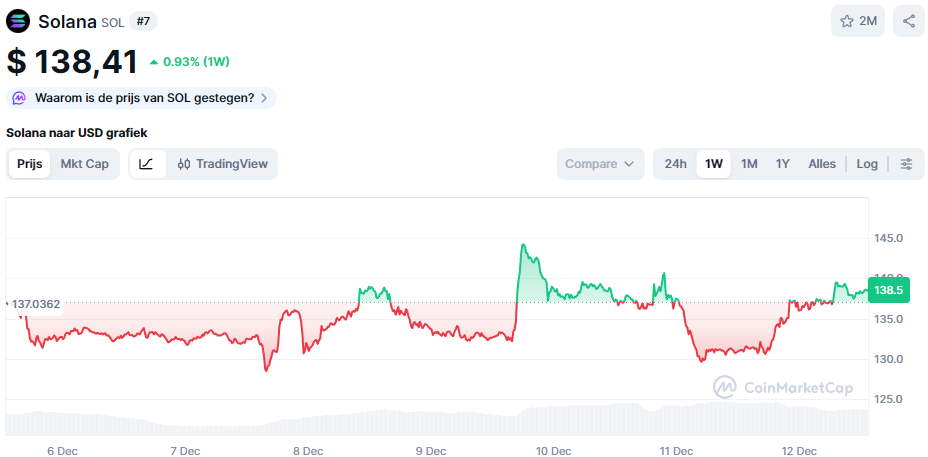Image resolution: width=928 pixels, height=457 pixels.
Task: Open the share icon button
Action: pyautogui.click(x=909, y=21)
